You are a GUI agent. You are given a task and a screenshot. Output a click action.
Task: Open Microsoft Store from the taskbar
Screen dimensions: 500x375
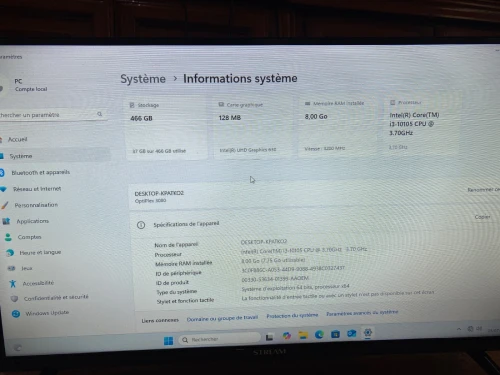(335, 334)
